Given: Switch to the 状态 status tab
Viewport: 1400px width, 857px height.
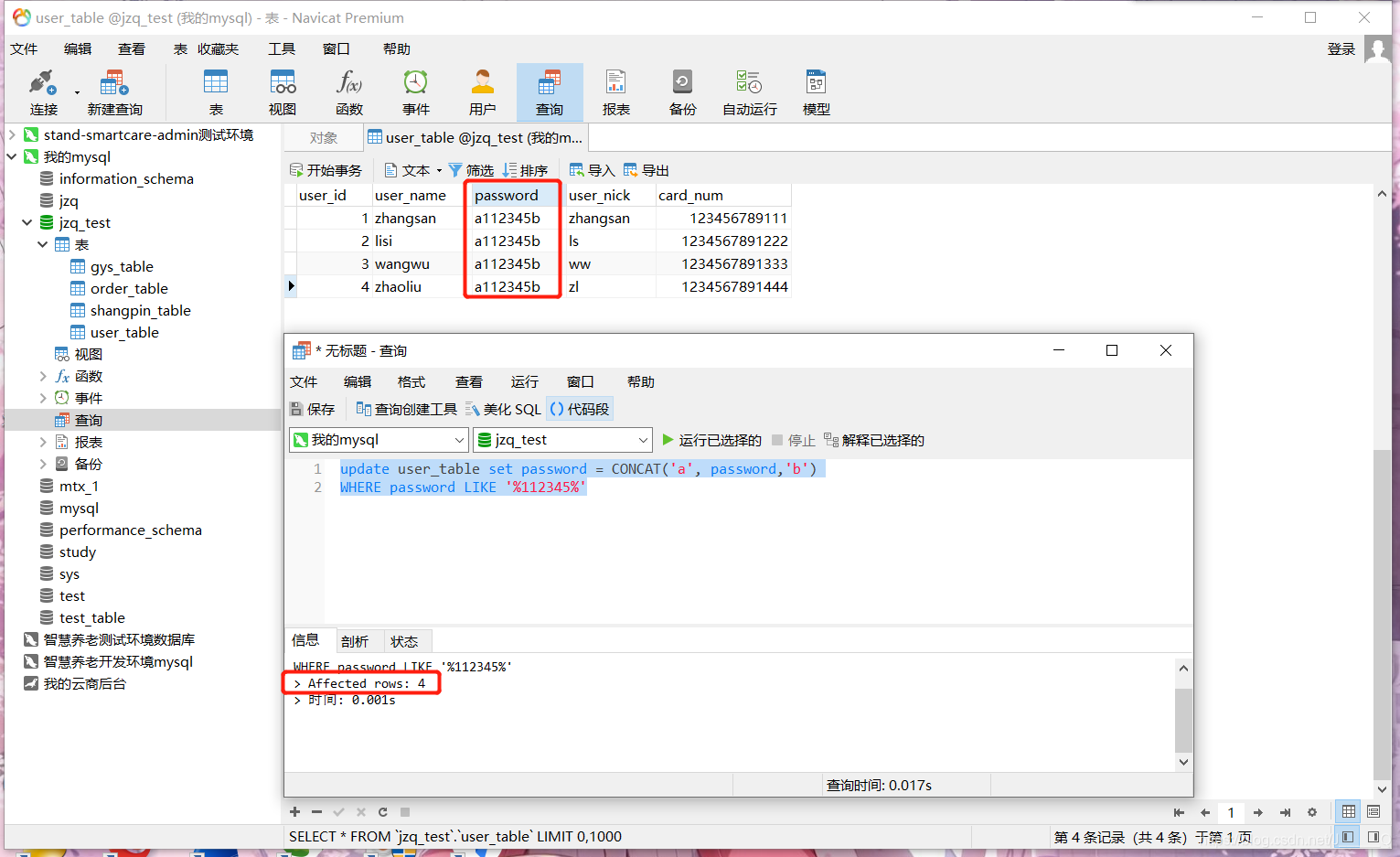Looking at the screenshot, I should tap(404, 641).
